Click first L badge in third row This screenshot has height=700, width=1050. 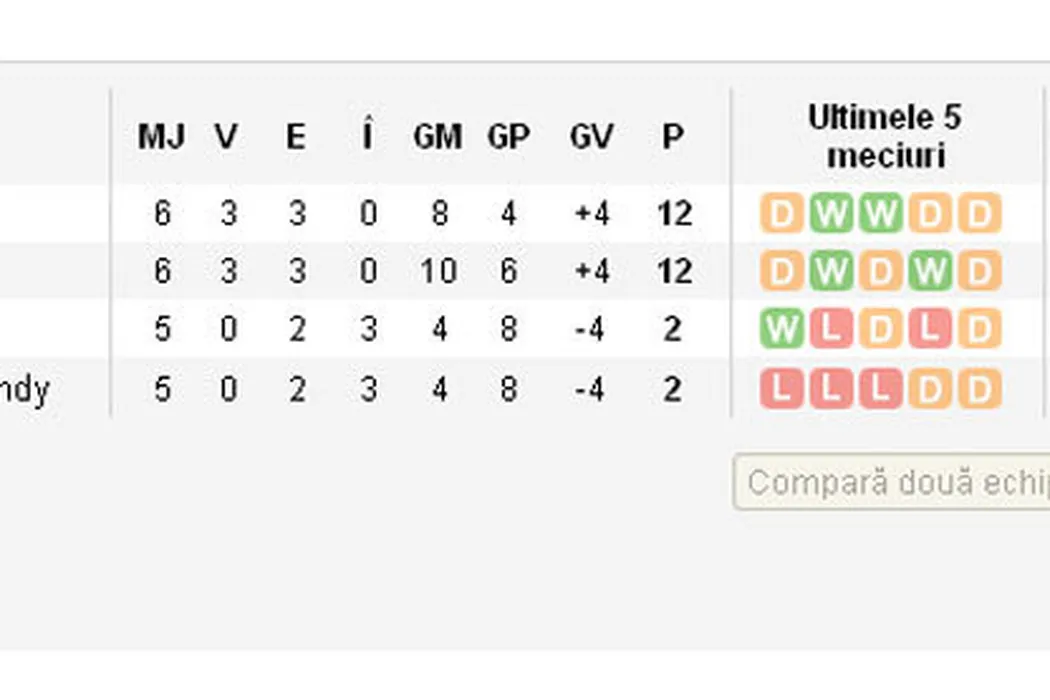coord(830,329)
